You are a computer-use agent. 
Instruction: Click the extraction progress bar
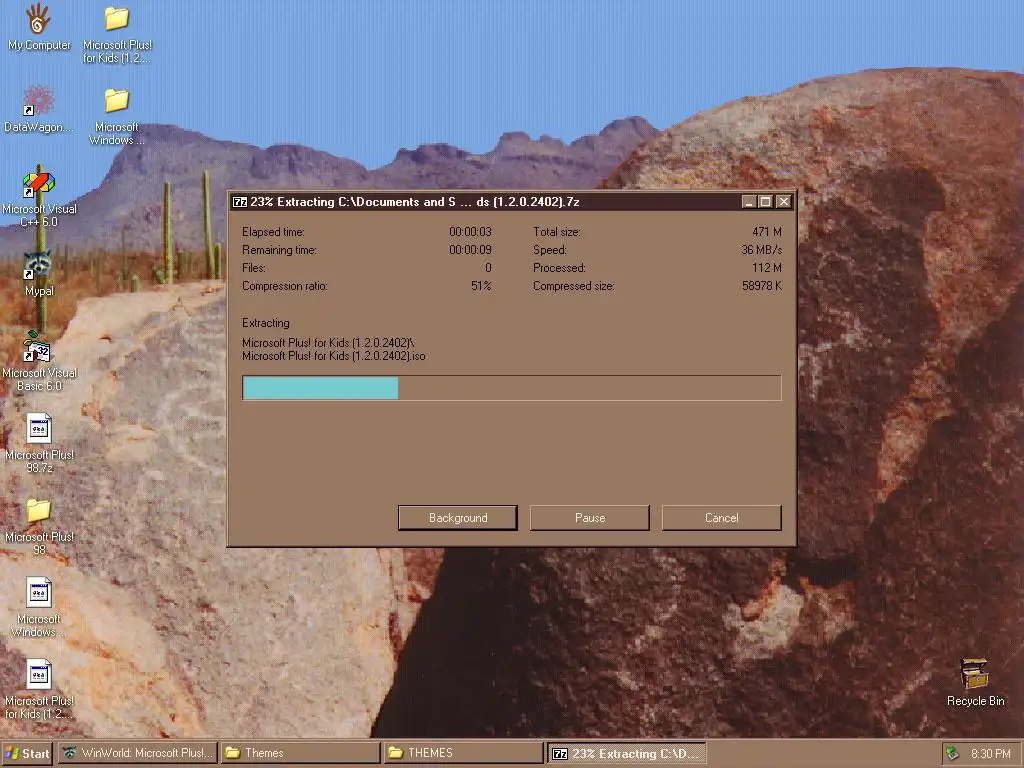[x=512, y=388]
